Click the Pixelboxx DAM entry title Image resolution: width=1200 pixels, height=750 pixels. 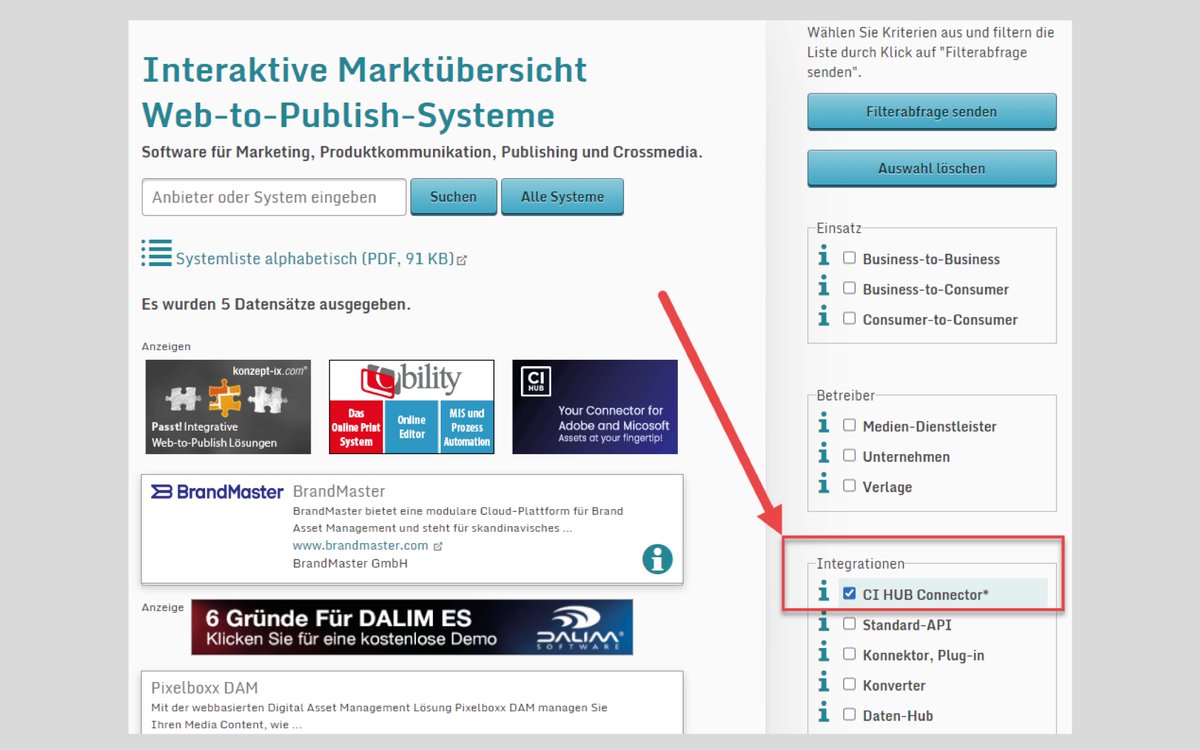(204, 688)
